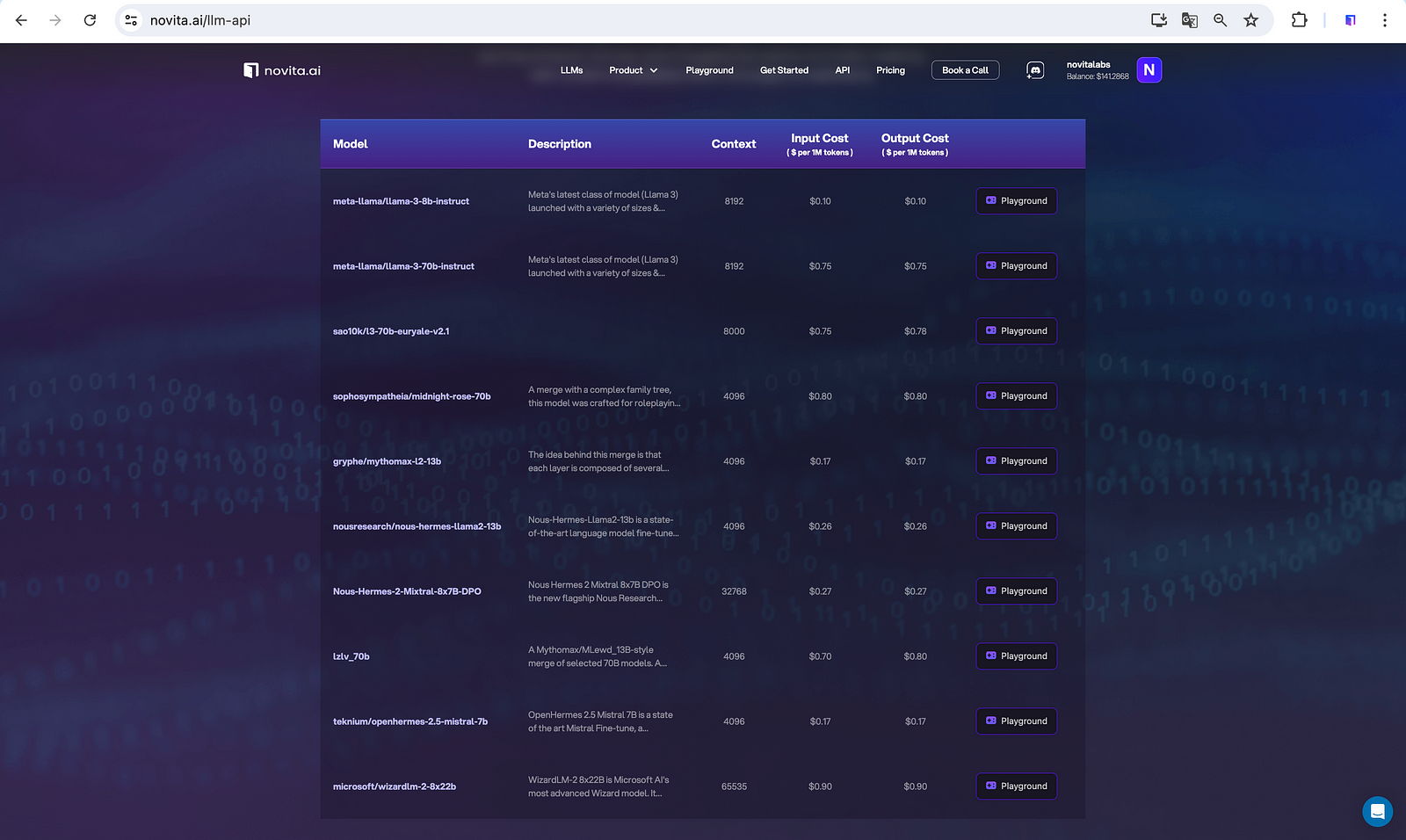Translate this page icon
The height and width of the screenshot is (840, 1406).
[1190, 20]
